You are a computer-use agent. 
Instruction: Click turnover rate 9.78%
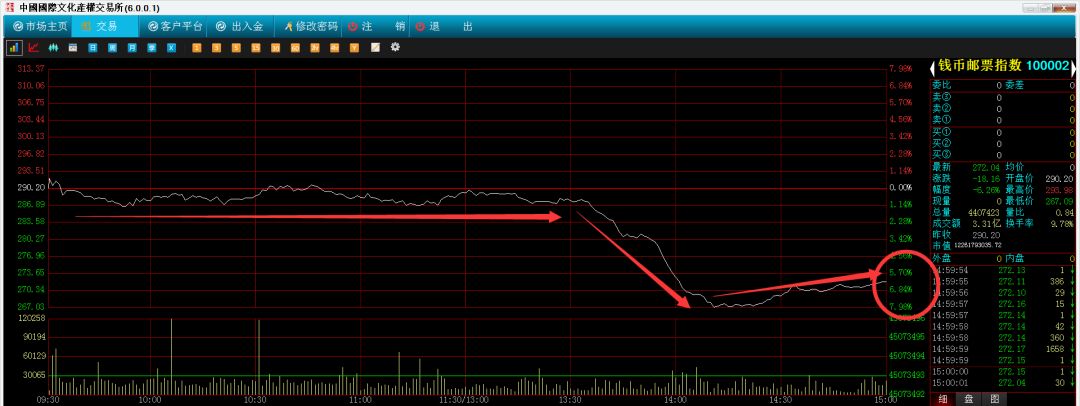(1063, 223)
